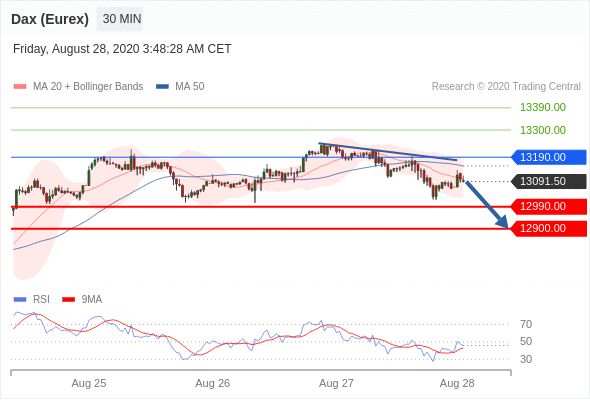
Task: Click the red 9MA legend swatch
Action: (68, 300)
